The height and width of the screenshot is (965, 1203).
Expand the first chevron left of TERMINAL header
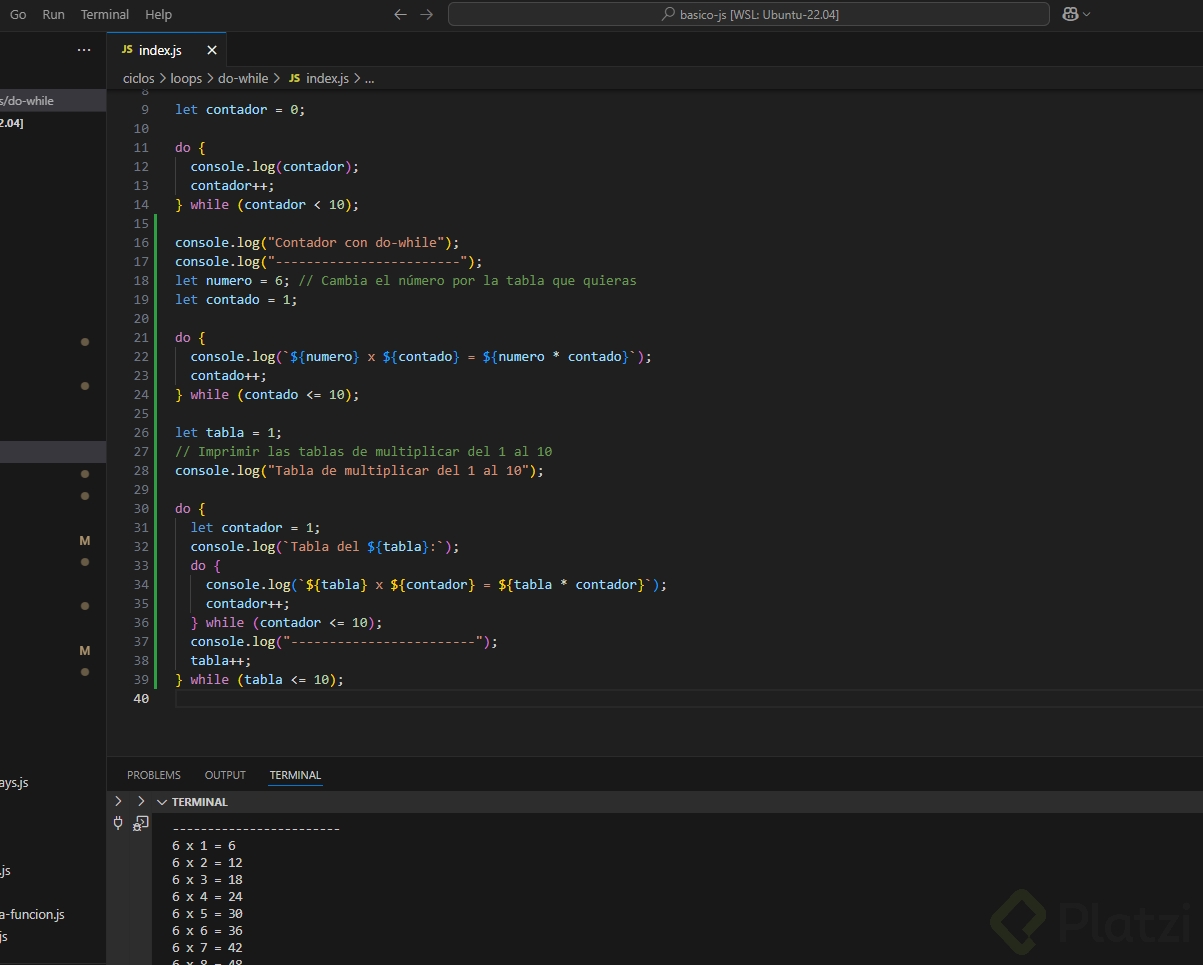tap(119, 802)
